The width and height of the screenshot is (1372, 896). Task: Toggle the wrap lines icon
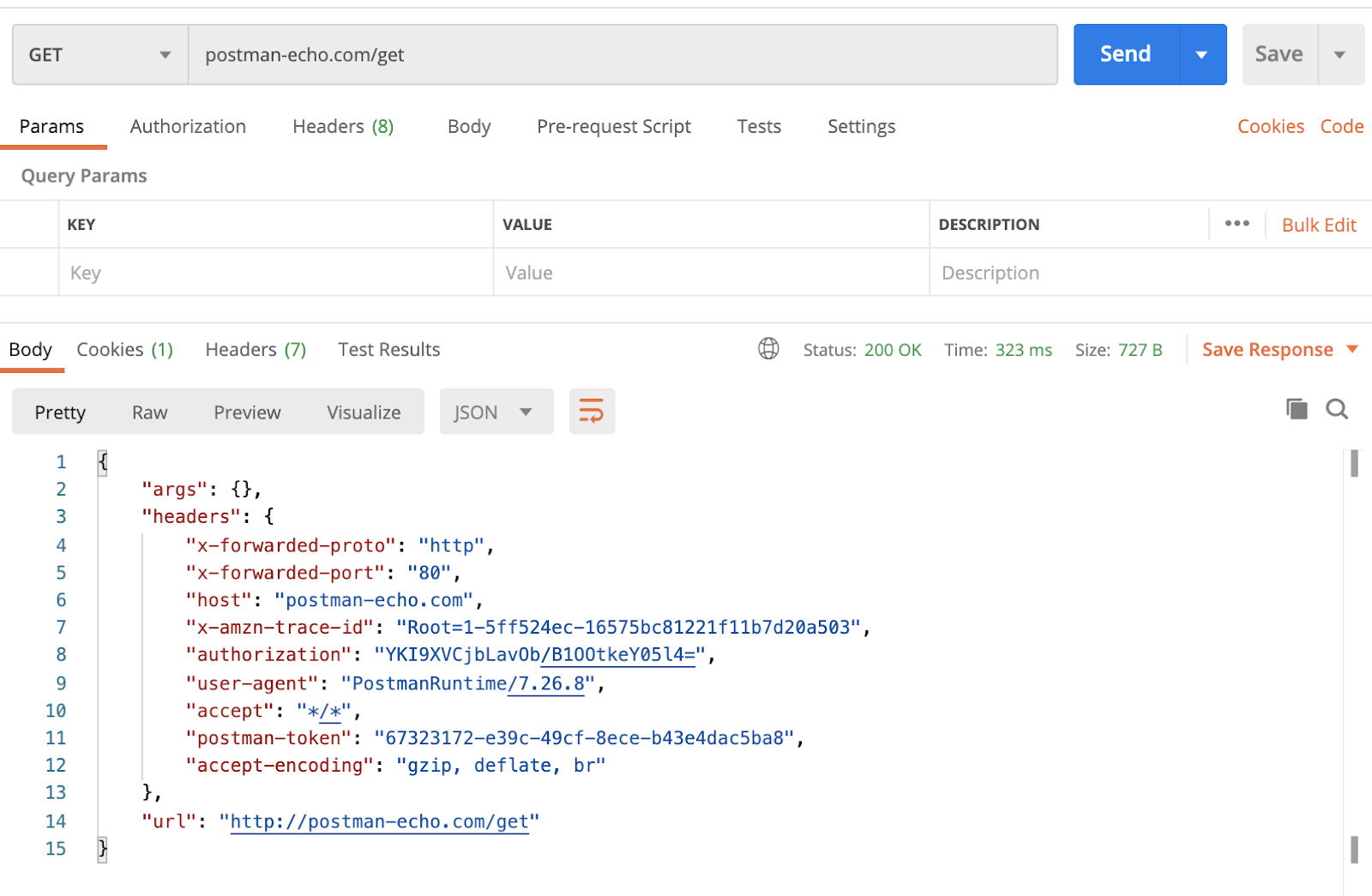[x=592, y=412]
